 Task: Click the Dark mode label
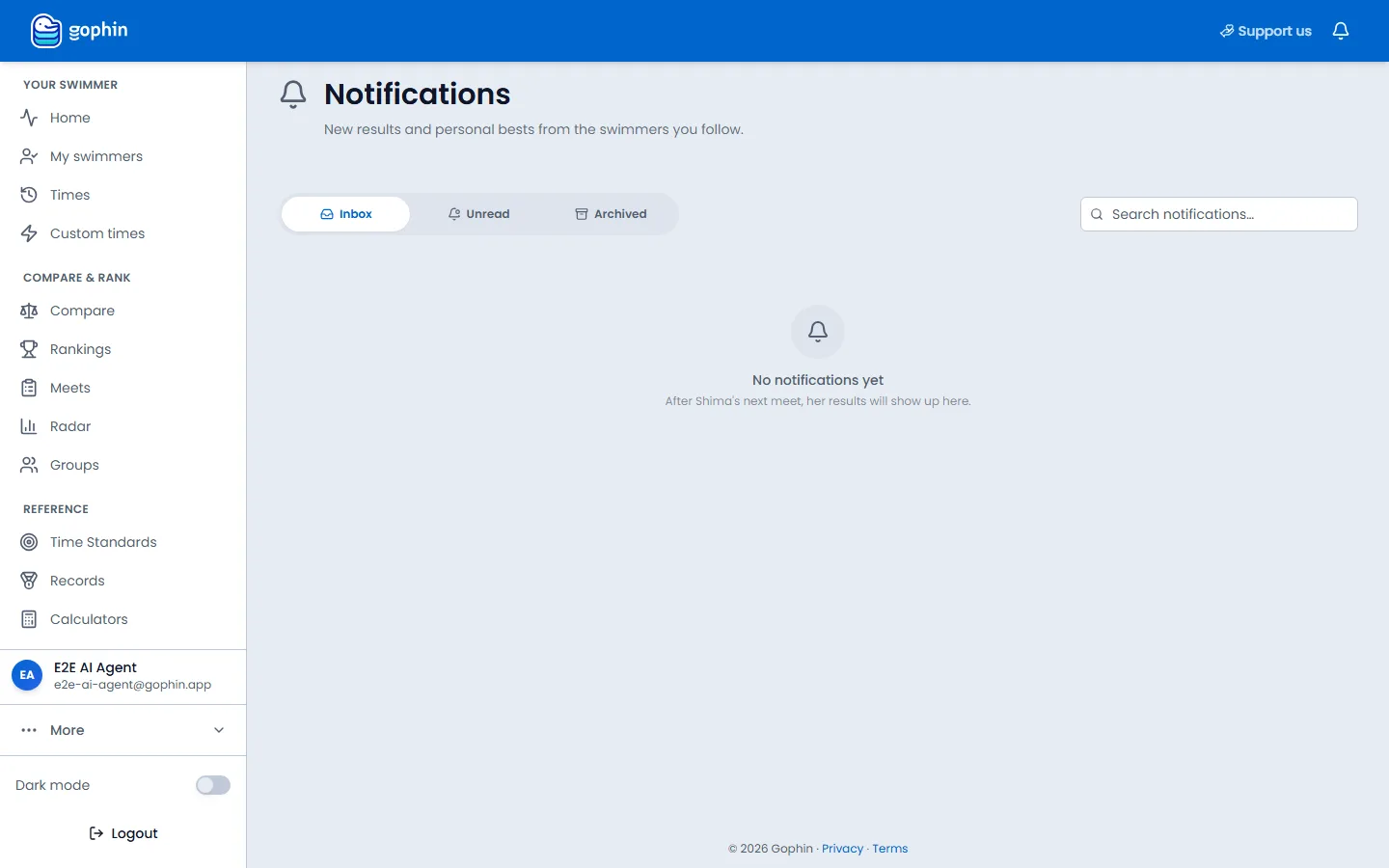[52, 785]
